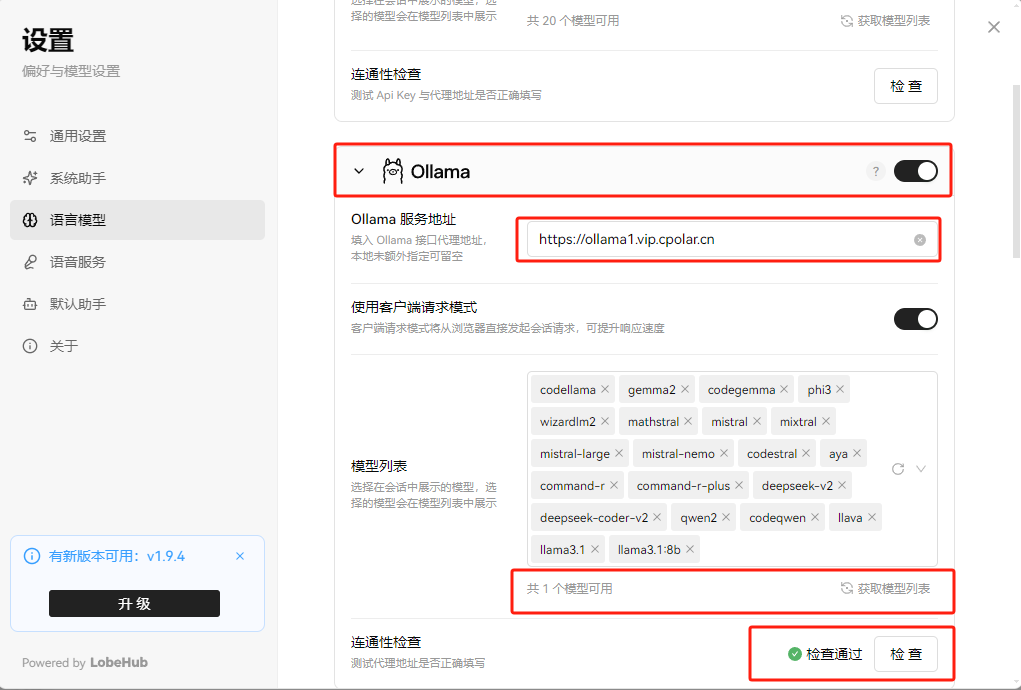Click the 检查通过 status text

834,654
